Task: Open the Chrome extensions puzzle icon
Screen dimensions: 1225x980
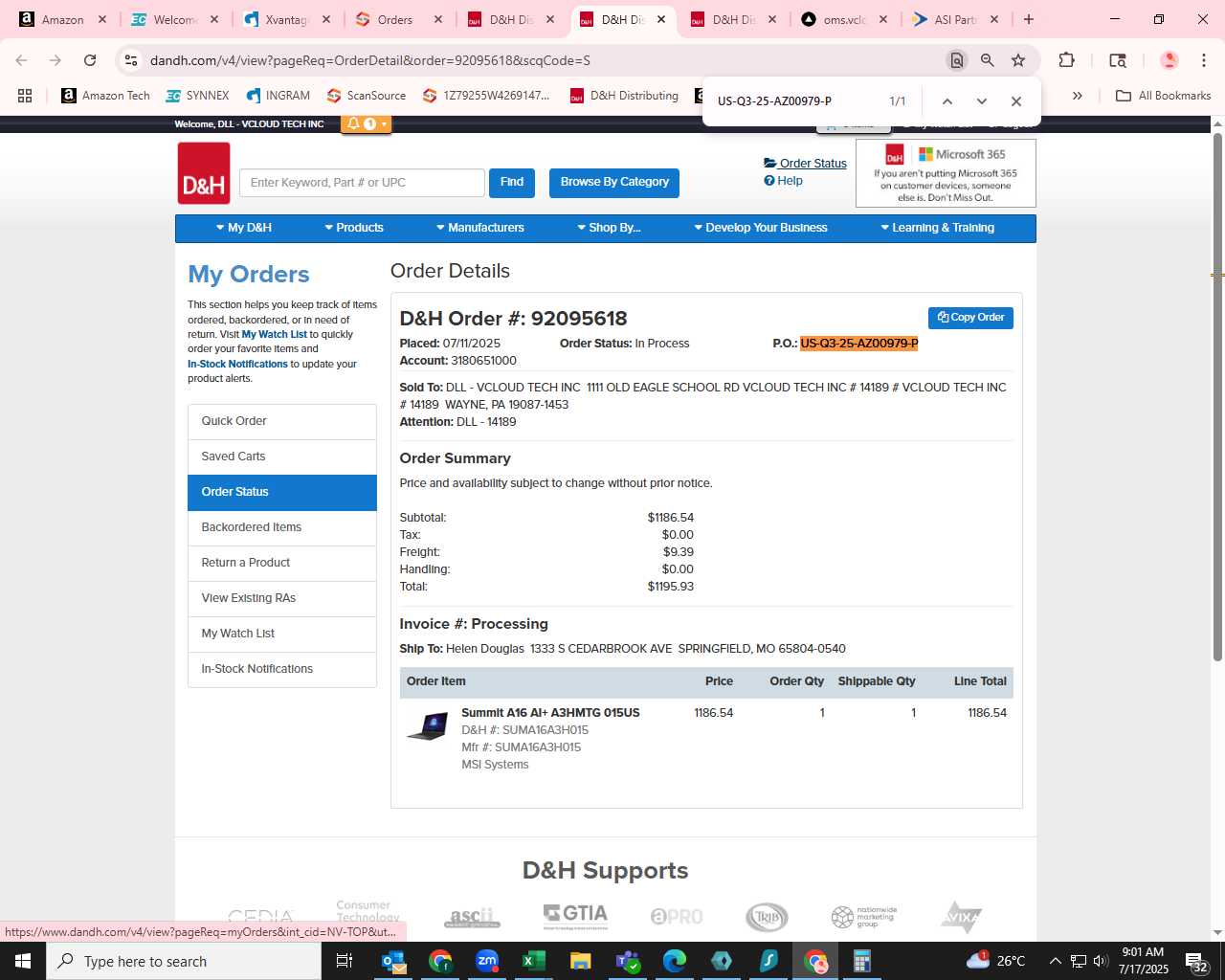Action: tap(1066, 60)
